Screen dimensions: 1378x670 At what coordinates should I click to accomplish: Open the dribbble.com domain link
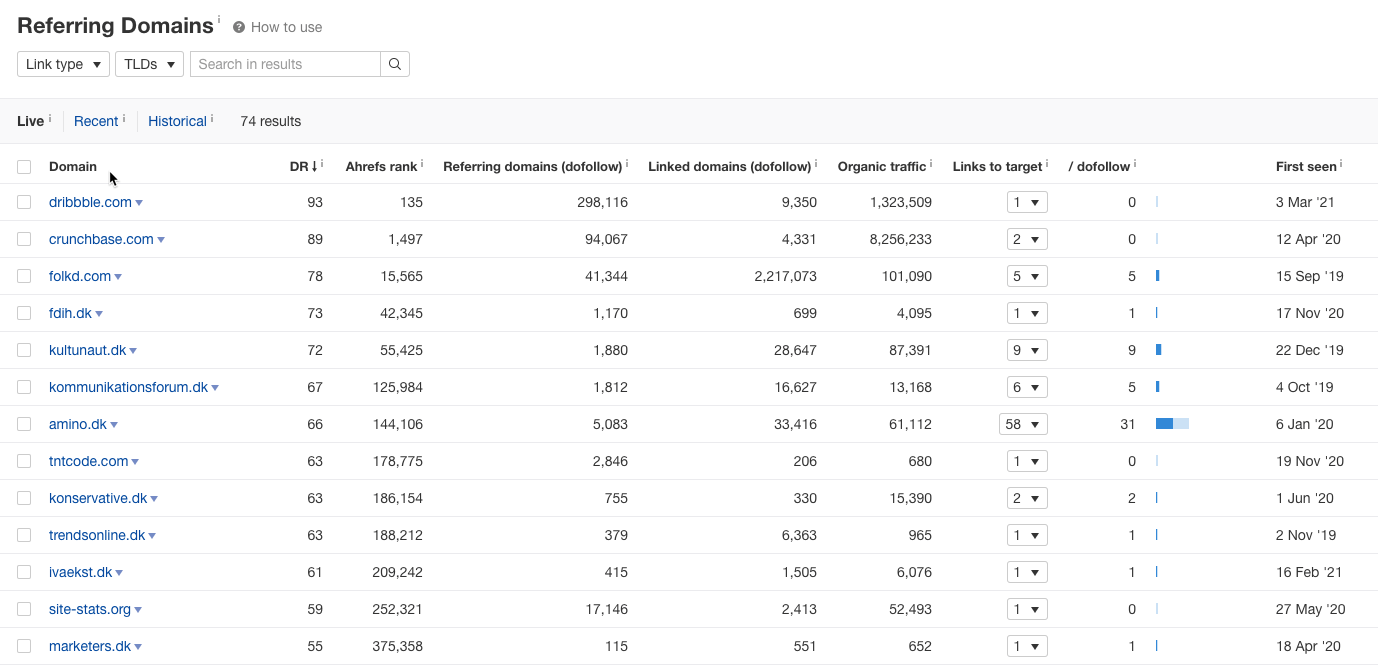click(90, 202)
